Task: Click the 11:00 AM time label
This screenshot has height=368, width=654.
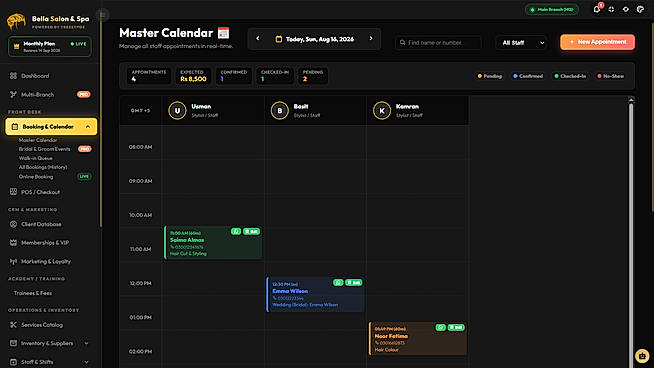Action: coord(141,249)
